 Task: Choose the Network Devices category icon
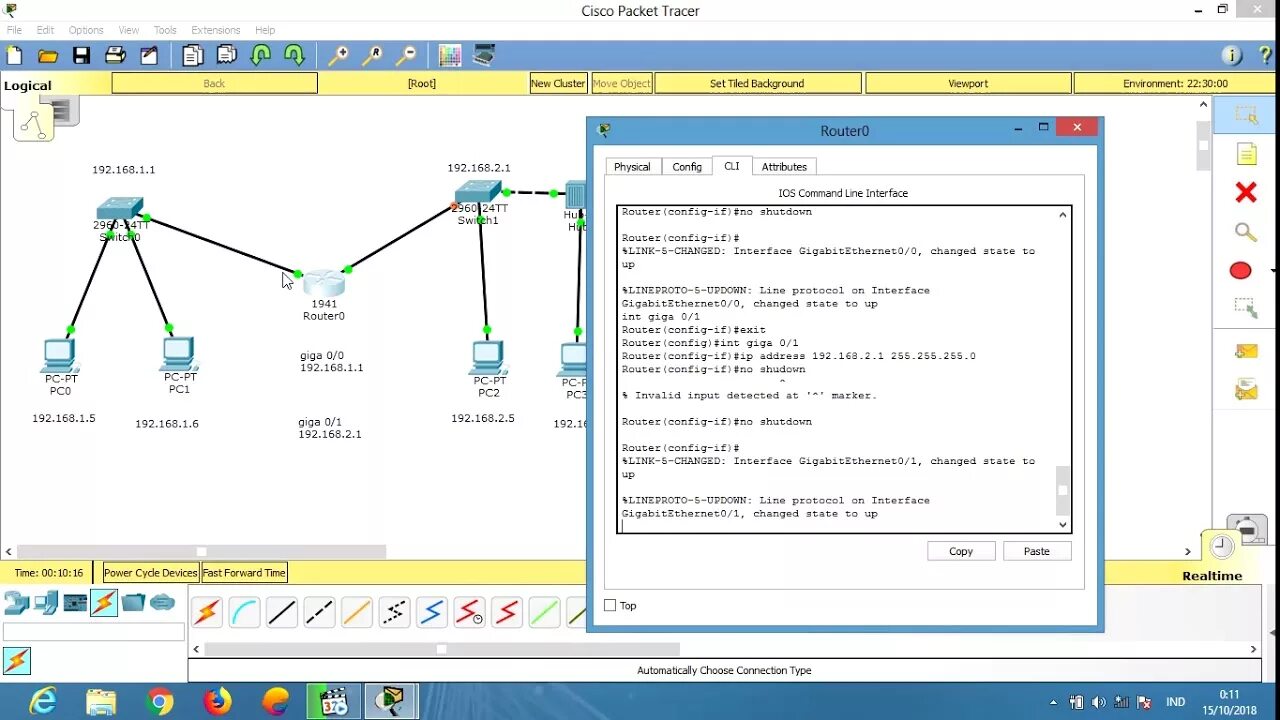(x=16, y=603)
